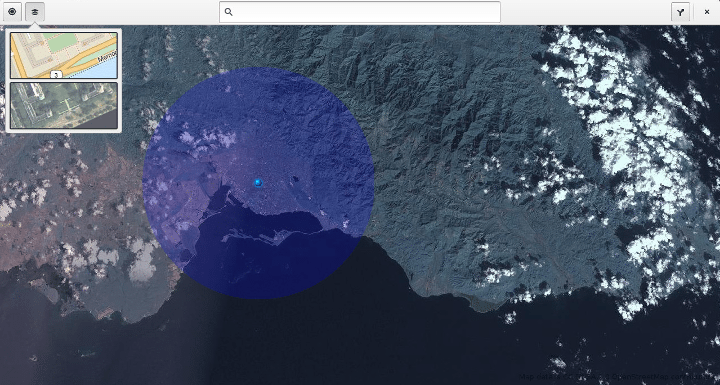Click the blue current-location marker dot

pyautogui.click(x=259, y=183)
